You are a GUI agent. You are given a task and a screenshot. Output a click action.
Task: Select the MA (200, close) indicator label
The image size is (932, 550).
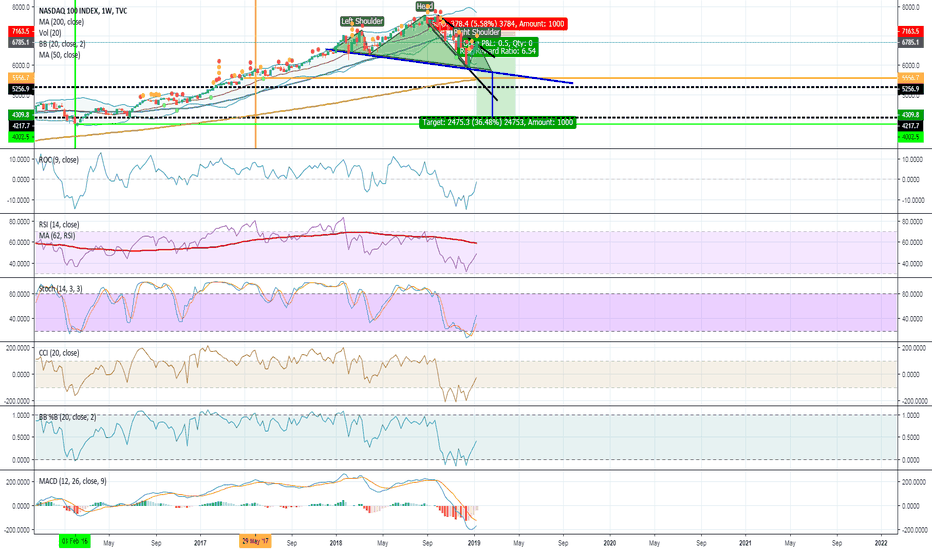point(61,22)
